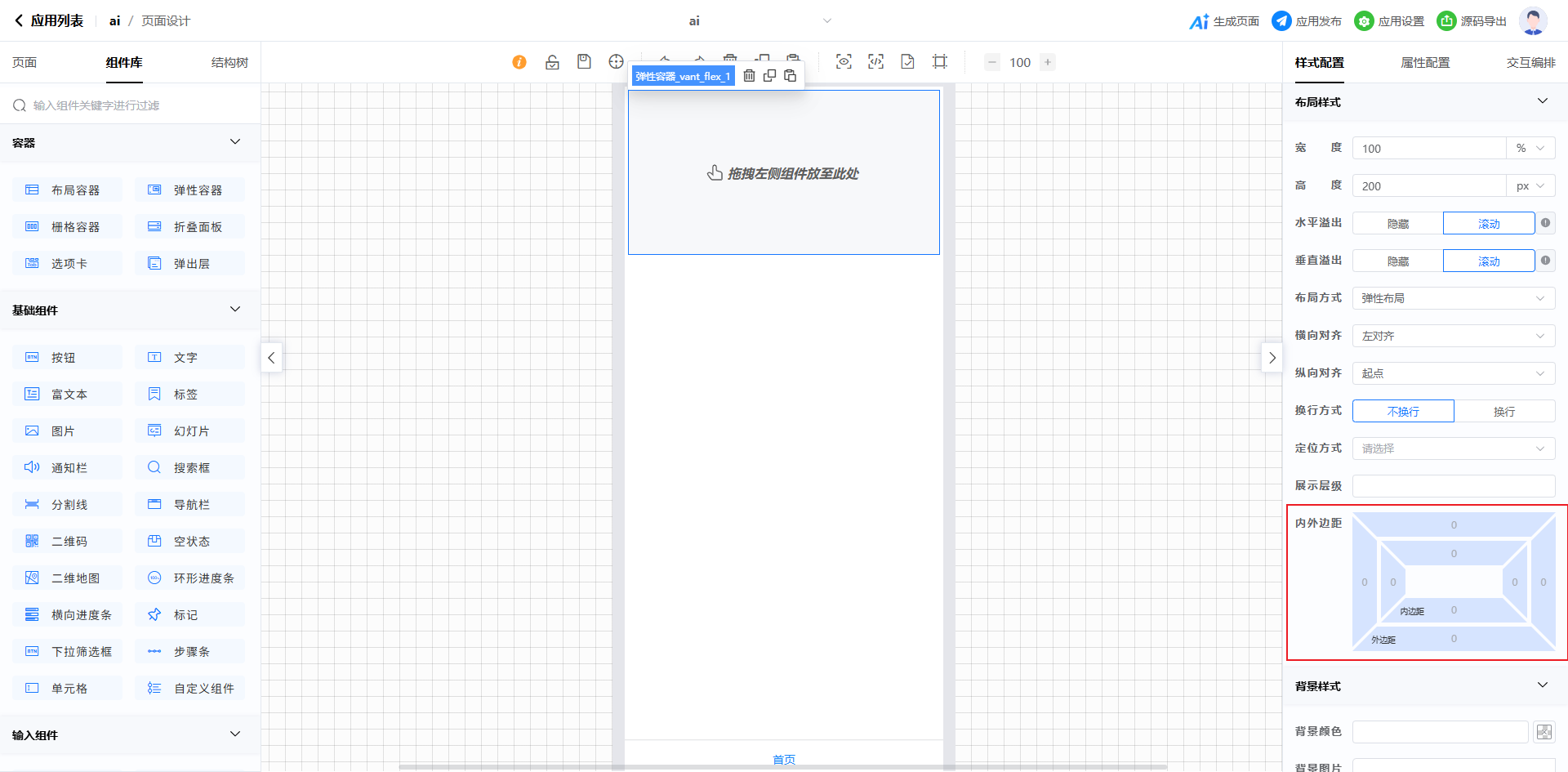Open the 横向对齐 dropdown
This screenshot has width=1568, height=772.
pyautogui.click(x=1453, y=337)
